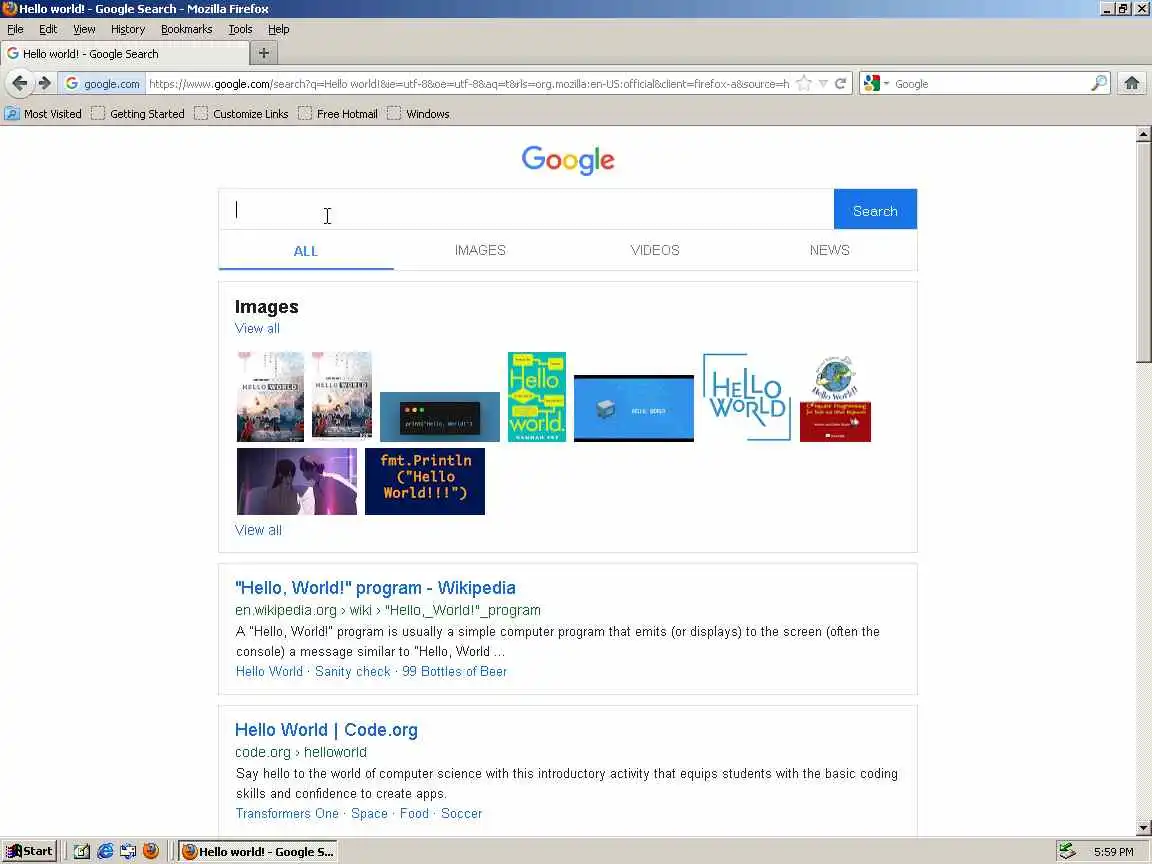The height and width of the screenshot is (864, 1152).
Task: Launch Internet Explorer from the quick launch
Action: tap(105, 852)
